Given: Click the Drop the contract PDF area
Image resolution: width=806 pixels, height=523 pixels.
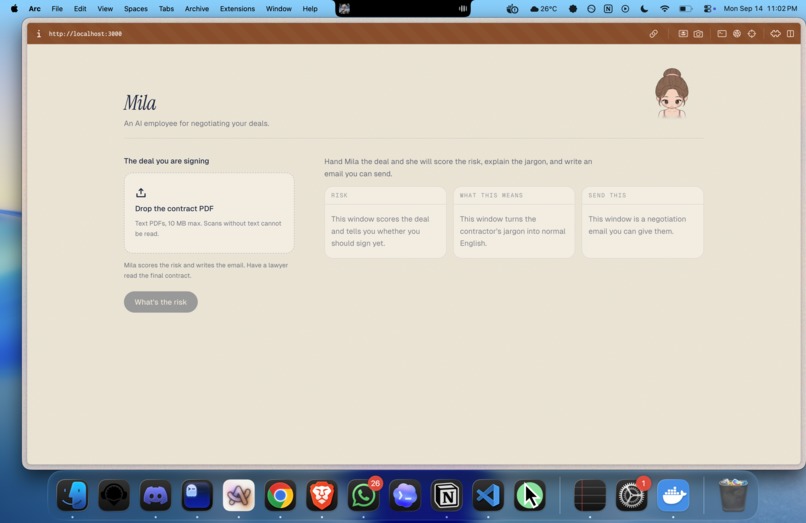Looking at the screenshot, I should (209, 213).
